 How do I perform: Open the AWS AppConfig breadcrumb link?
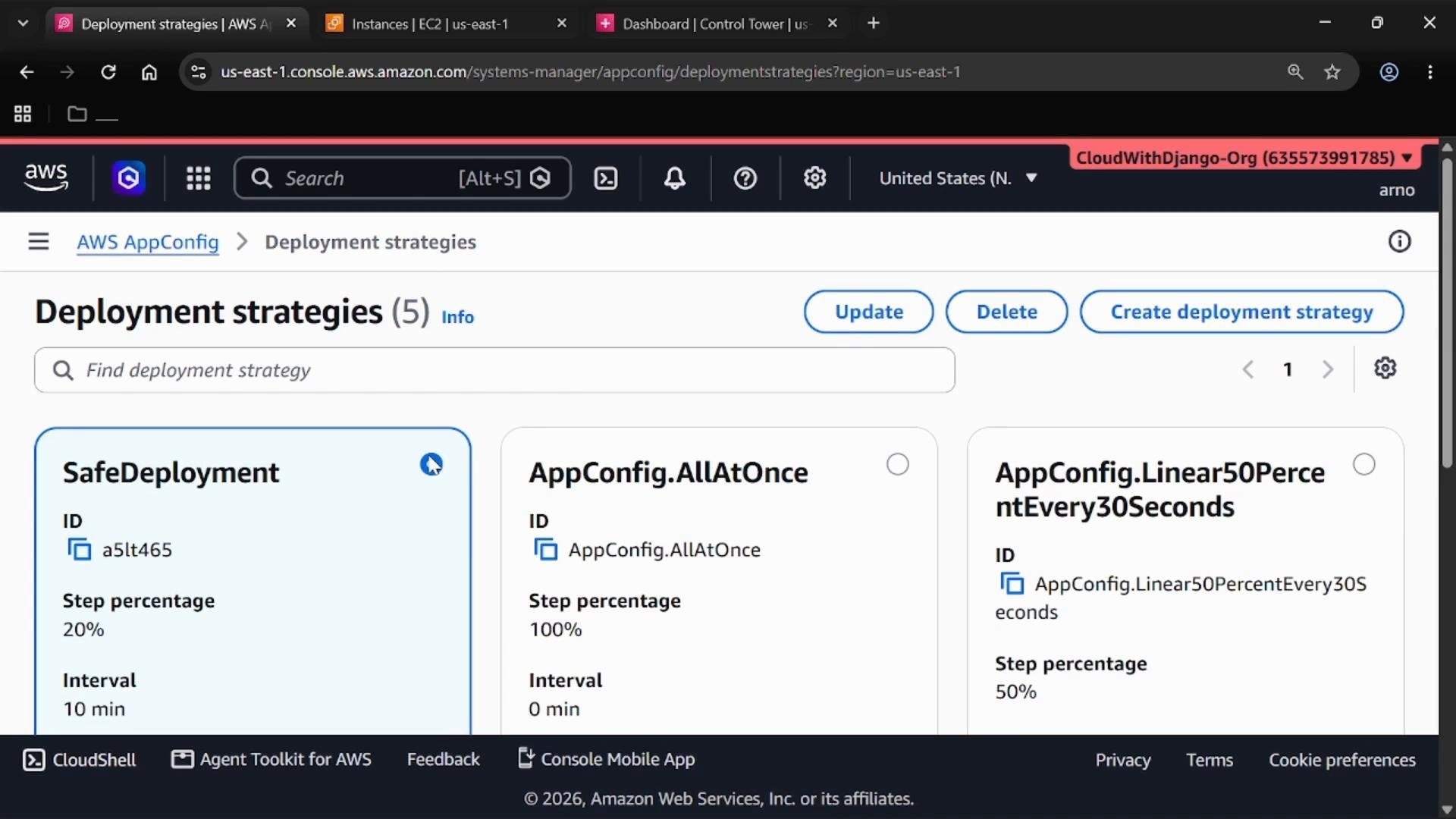148,242
